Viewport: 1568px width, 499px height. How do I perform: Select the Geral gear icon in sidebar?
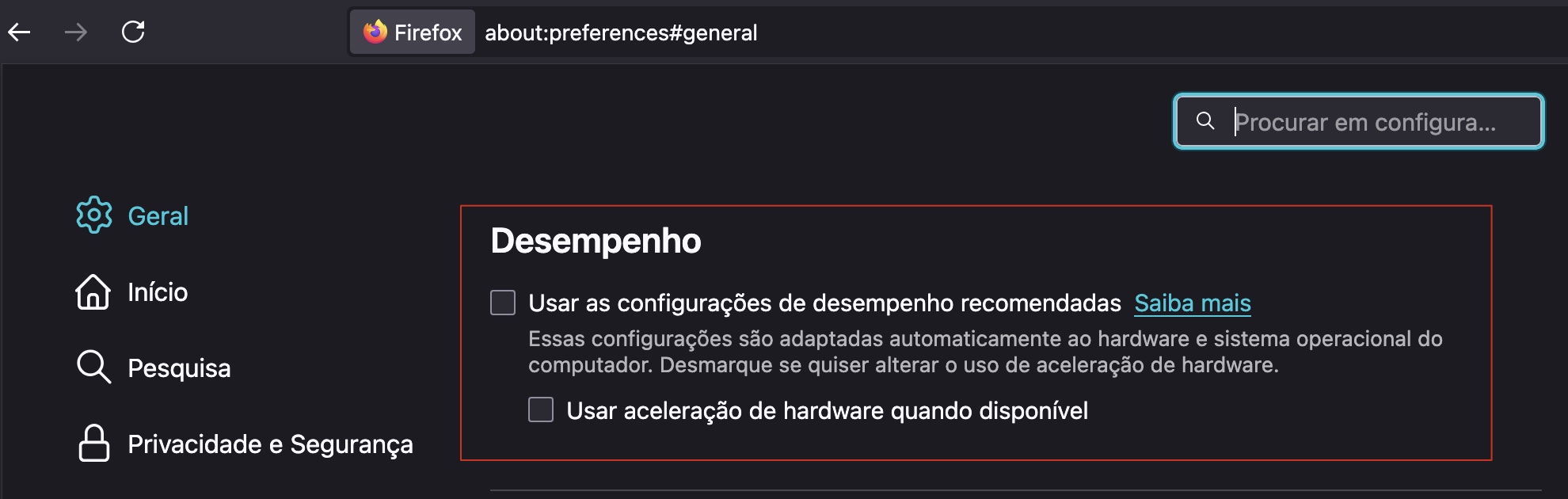(94, 215)
